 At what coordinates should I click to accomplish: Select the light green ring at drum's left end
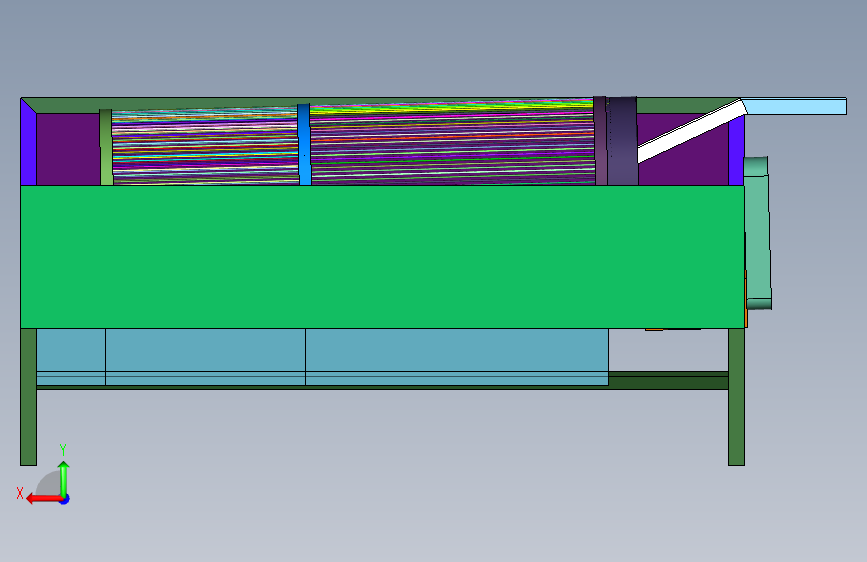click(106, 147)
